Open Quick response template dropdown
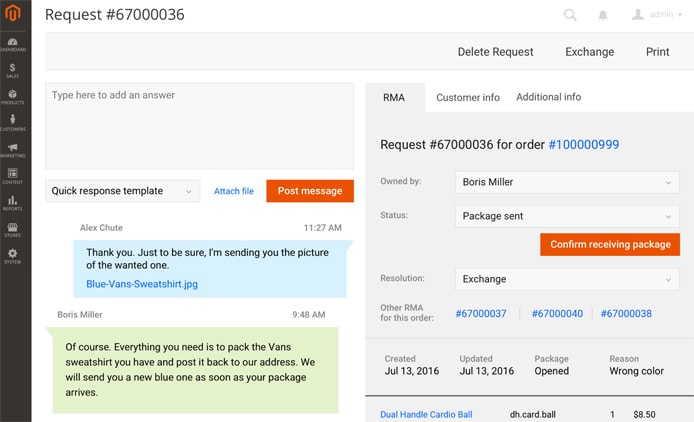This screenshot has width=694, height=422. coord(123,191)
